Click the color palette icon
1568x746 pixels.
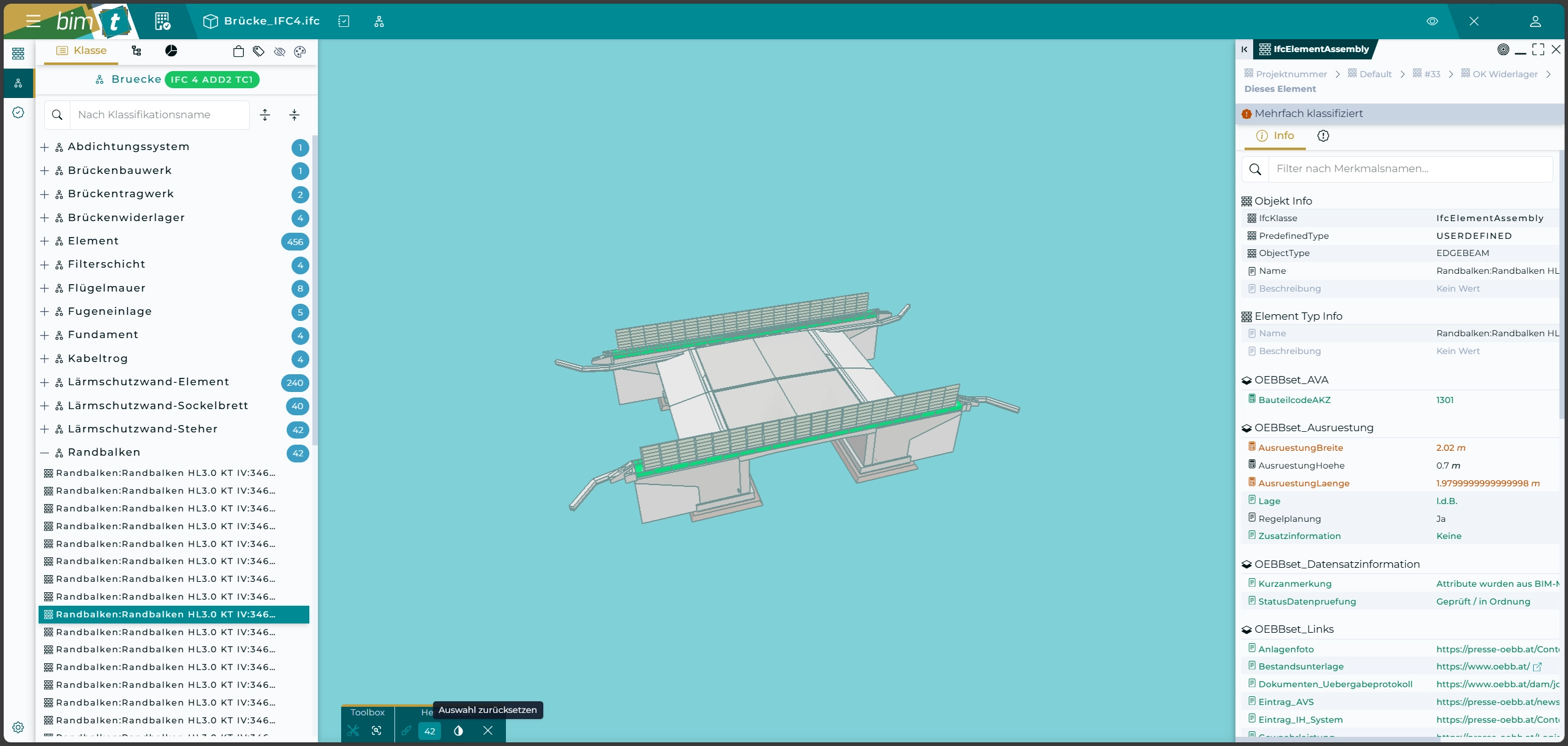click(300, 51)
